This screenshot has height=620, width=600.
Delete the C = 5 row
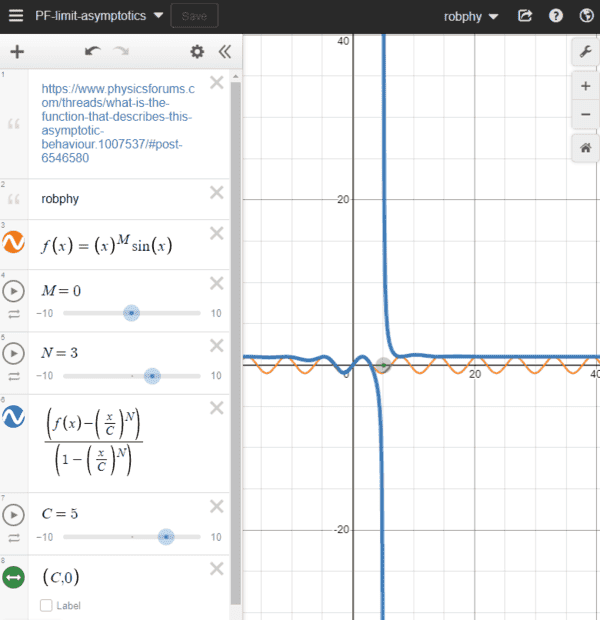(x=217, y=507)
